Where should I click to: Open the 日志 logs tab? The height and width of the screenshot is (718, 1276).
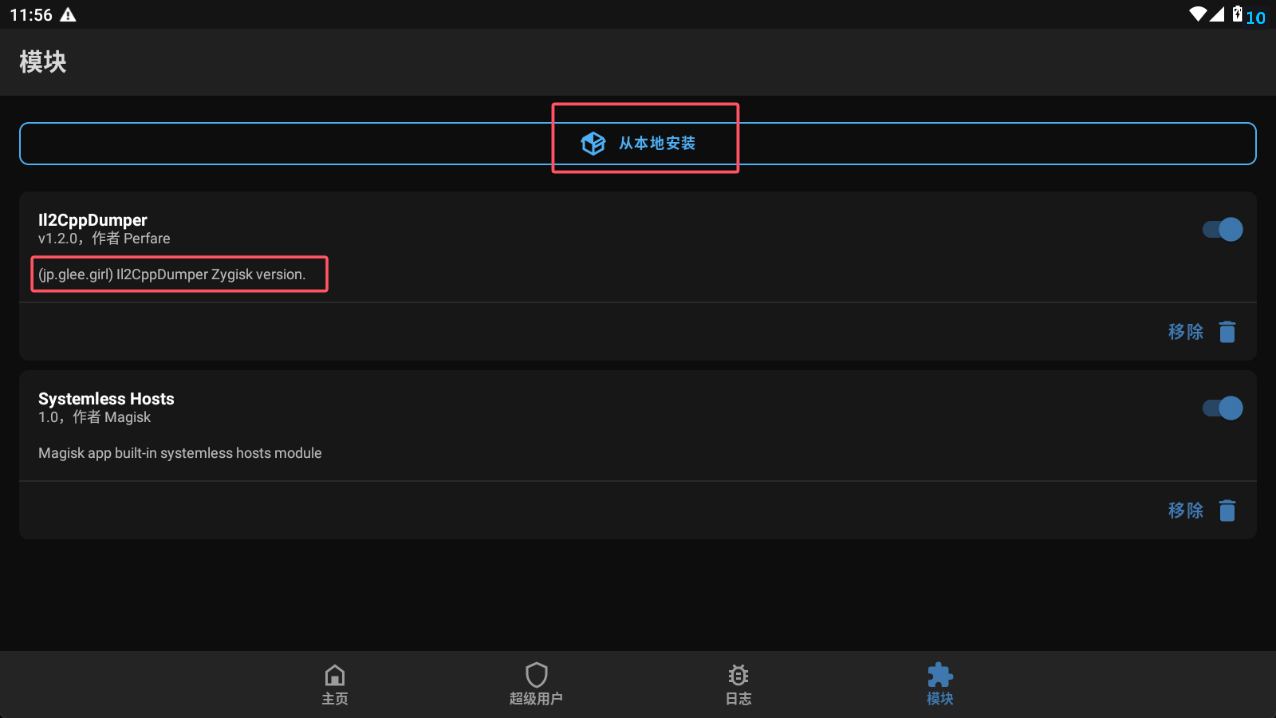pos(738,685)
